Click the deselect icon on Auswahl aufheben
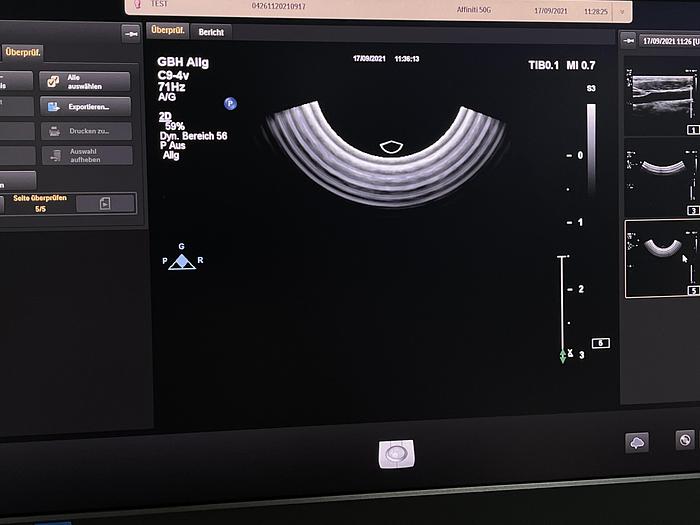Screen dimensions: 700x525 click(x=56, y=156)
